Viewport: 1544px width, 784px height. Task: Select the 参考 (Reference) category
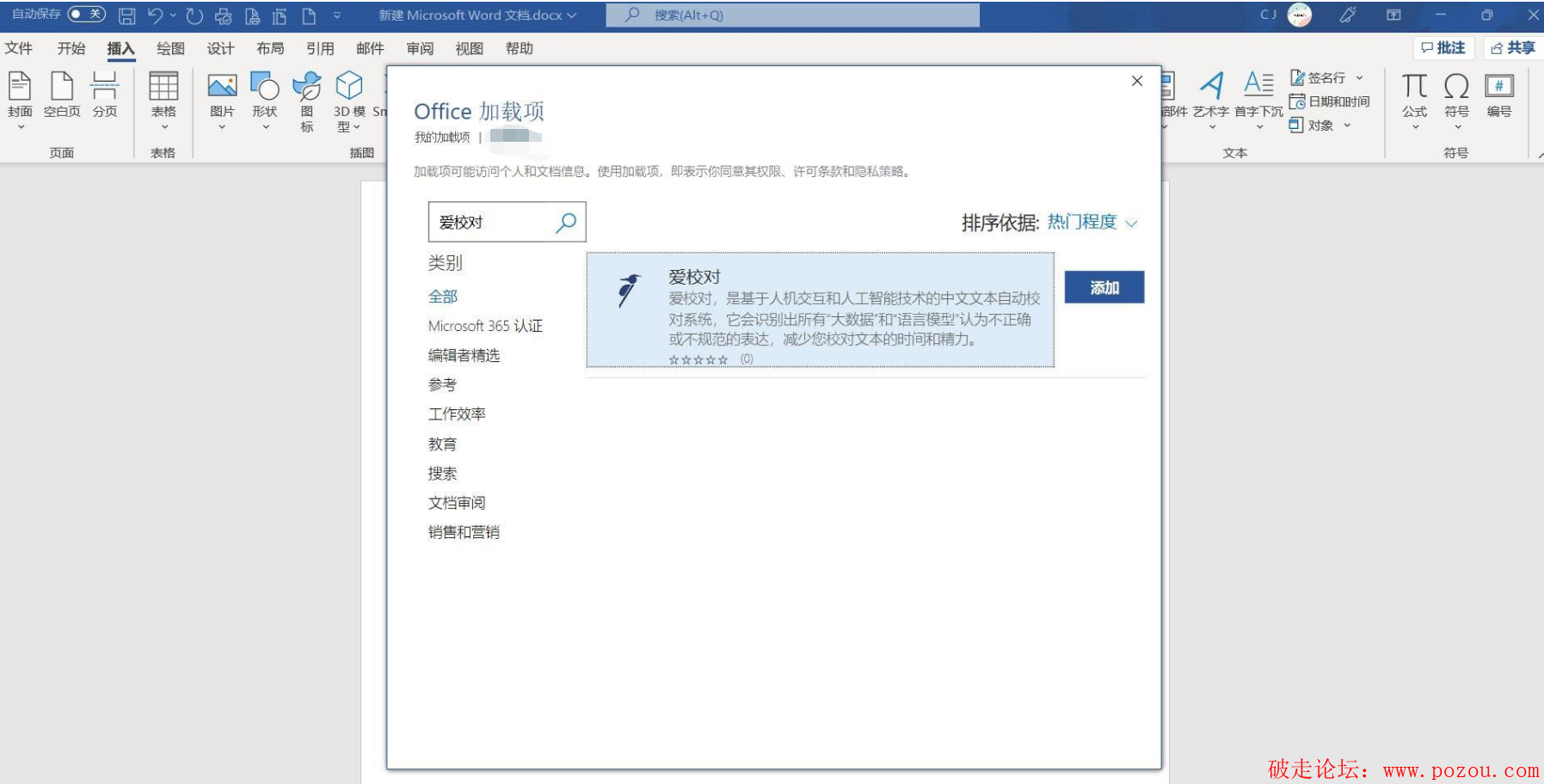(442, 385)
